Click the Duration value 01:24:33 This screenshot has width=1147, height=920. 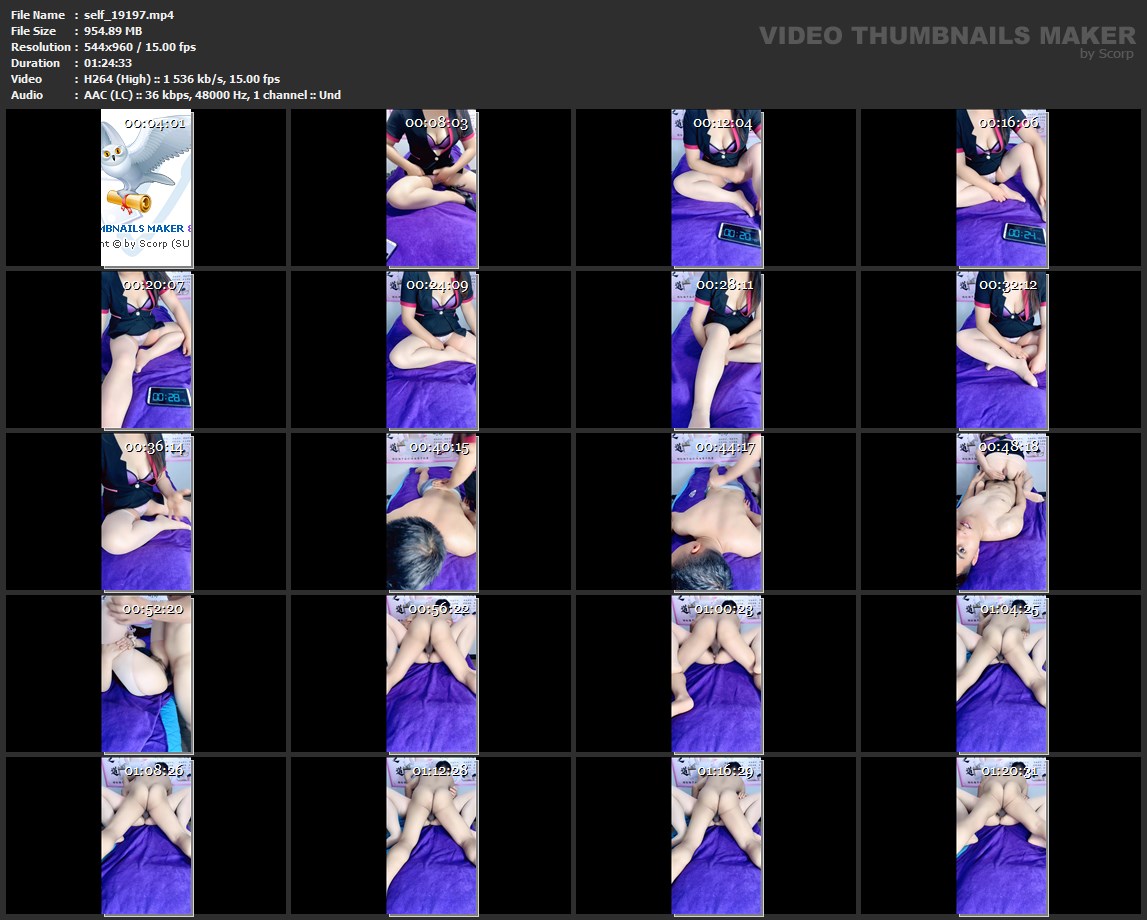(108, 63)
